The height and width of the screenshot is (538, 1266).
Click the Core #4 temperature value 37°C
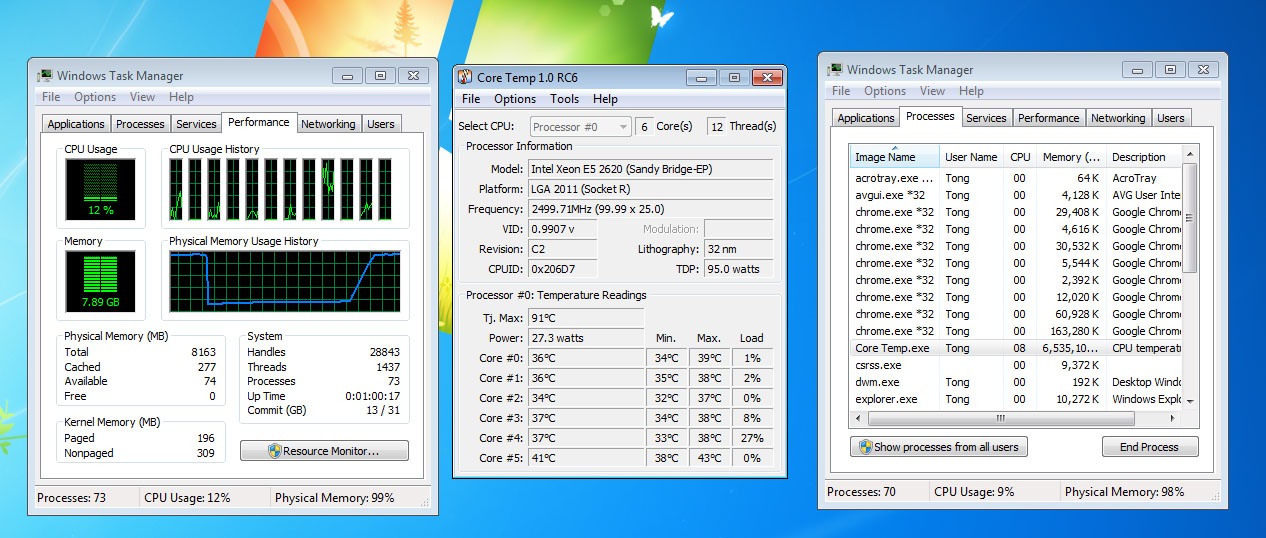click(x=585, y=438)
